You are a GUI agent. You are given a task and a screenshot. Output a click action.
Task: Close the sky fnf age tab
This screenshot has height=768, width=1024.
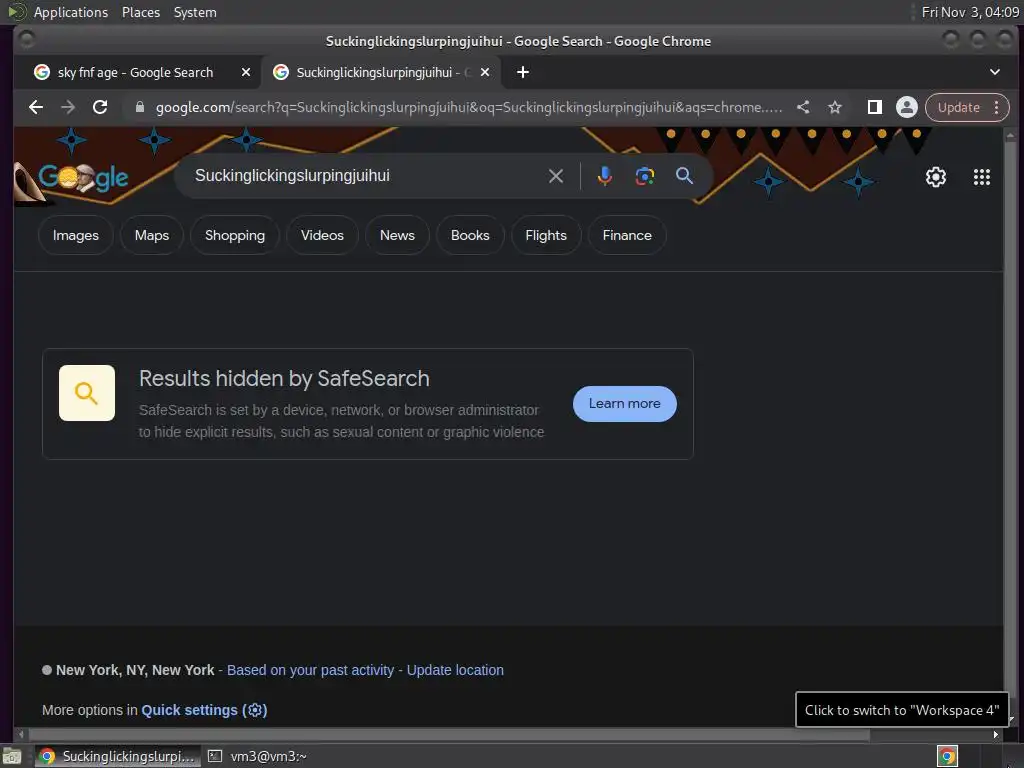pos(246,72)
